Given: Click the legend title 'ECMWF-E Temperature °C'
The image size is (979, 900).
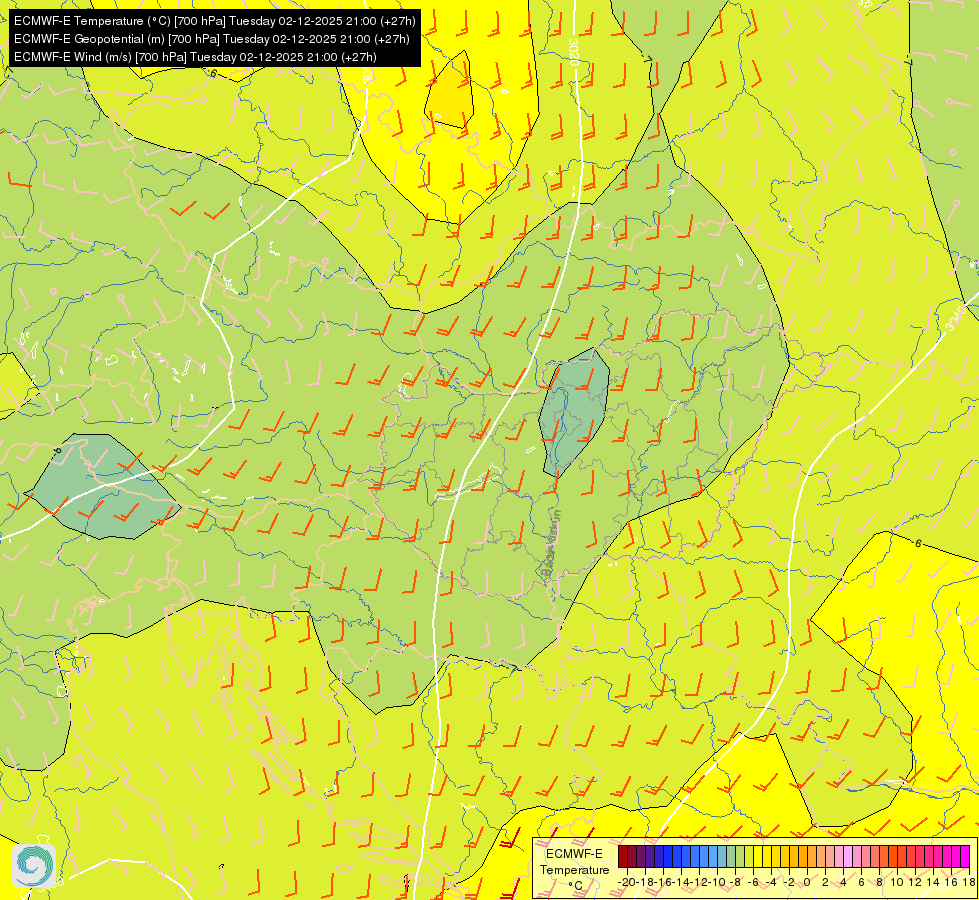Looking at the screenshot, I should (574, 869).
